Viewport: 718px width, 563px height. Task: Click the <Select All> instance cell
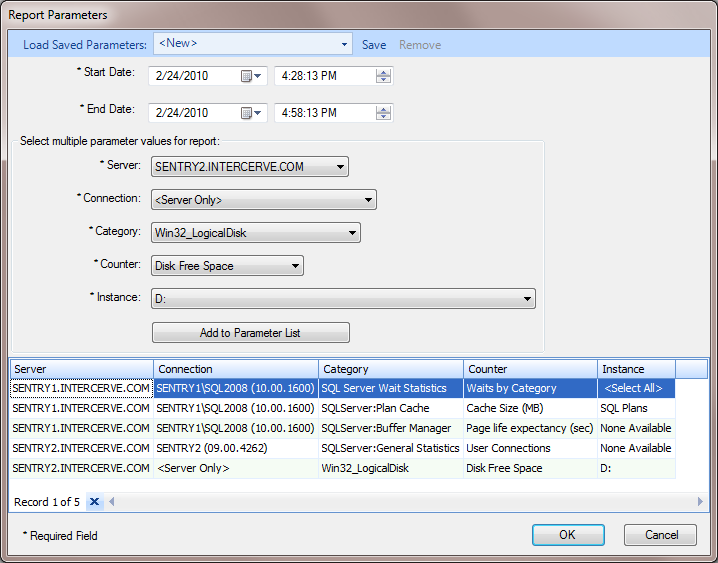pos(636,388)
